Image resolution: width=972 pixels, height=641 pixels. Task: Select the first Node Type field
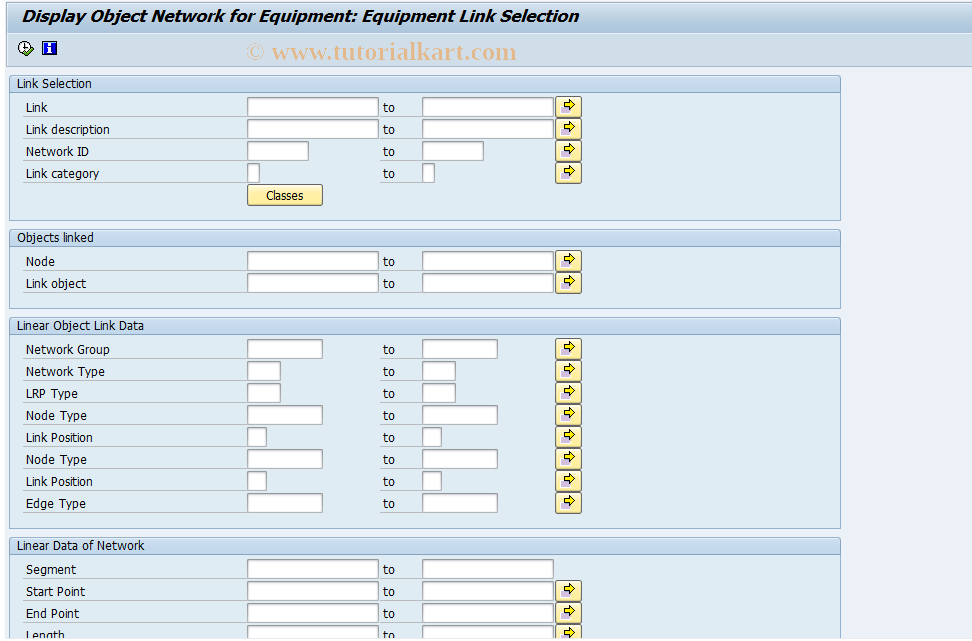284,414
